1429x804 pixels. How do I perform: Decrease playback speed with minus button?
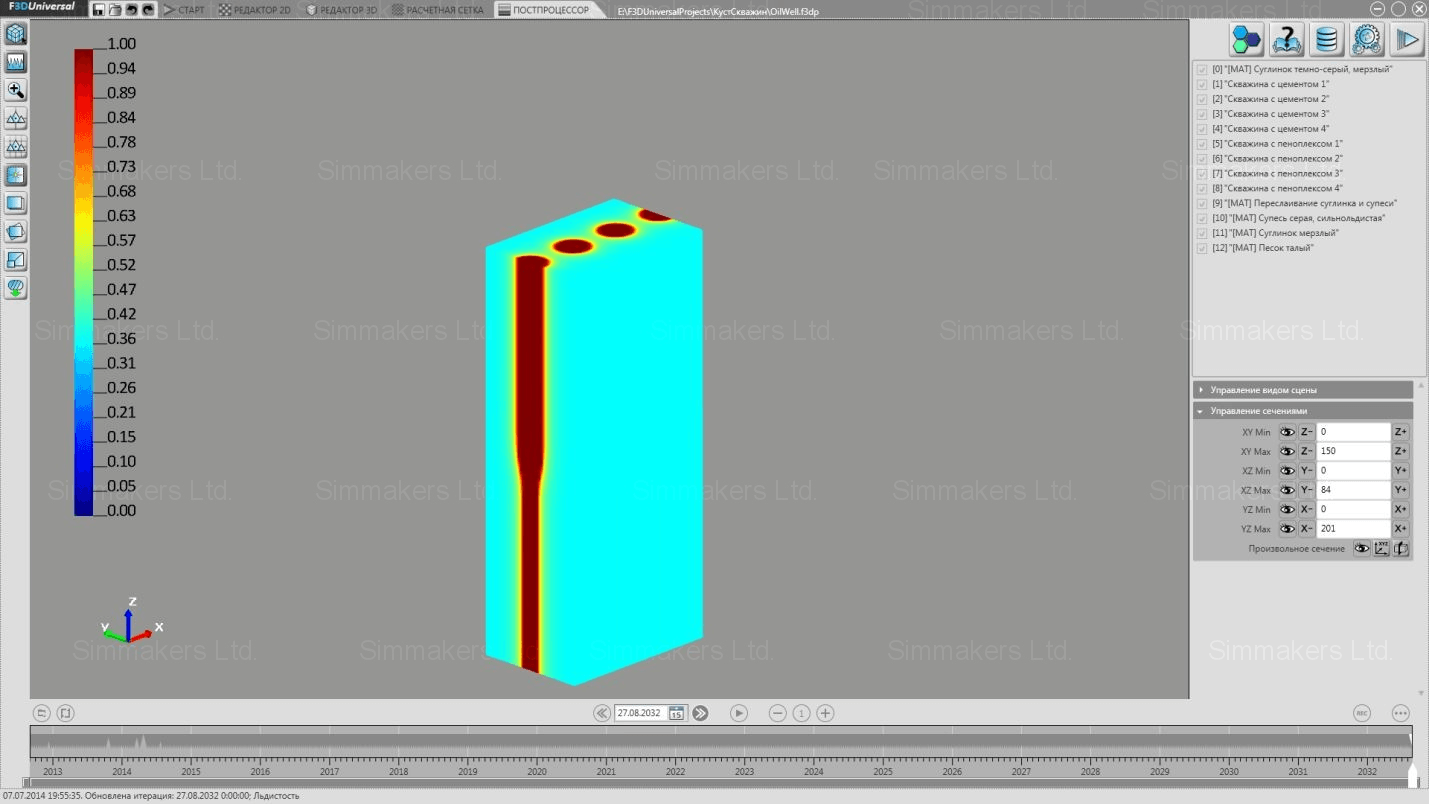777,713
